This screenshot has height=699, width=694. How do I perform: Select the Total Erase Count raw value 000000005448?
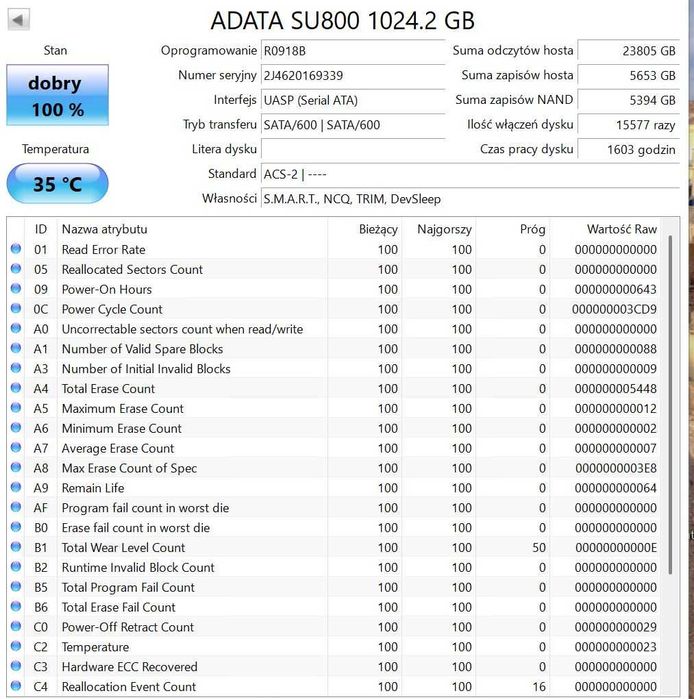coord(616,389)
